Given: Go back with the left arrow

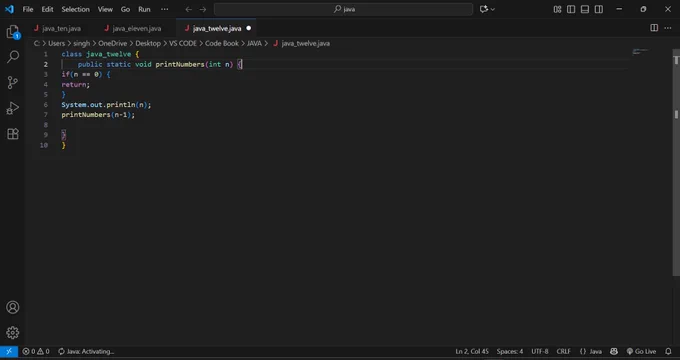Looking at the screenshot, I should pyautogui.click(x=188, y=9).
